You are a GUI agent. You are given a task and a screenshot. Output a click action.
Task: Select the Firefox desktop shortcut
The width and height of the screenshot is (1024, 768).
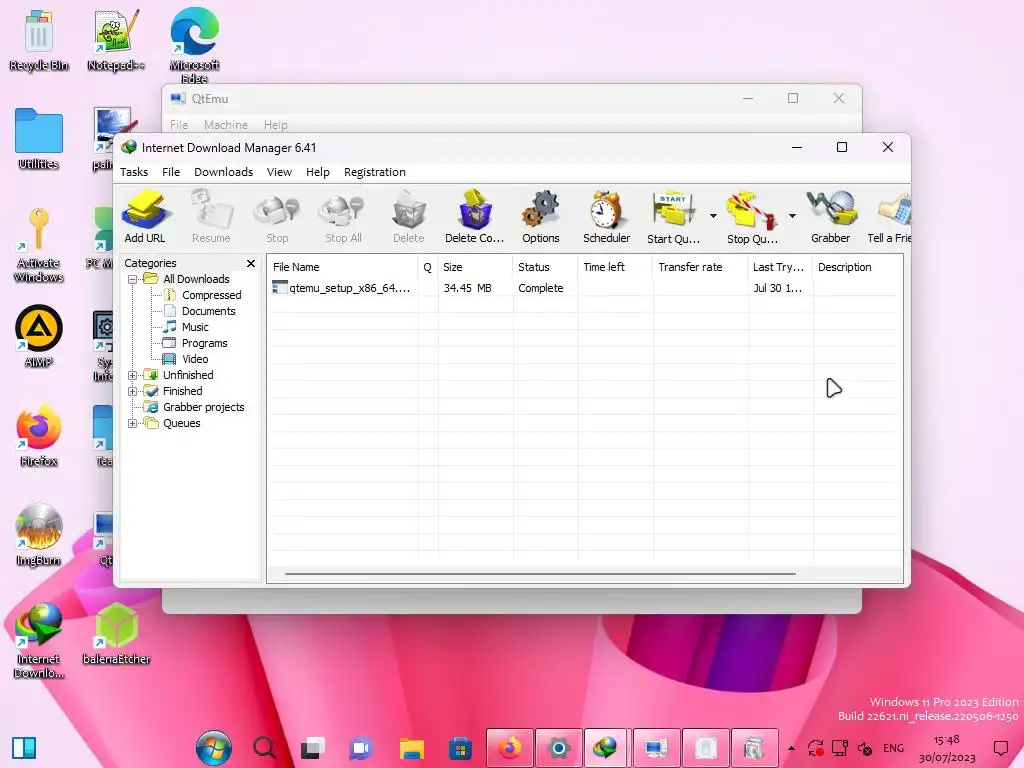pos(39,436)
